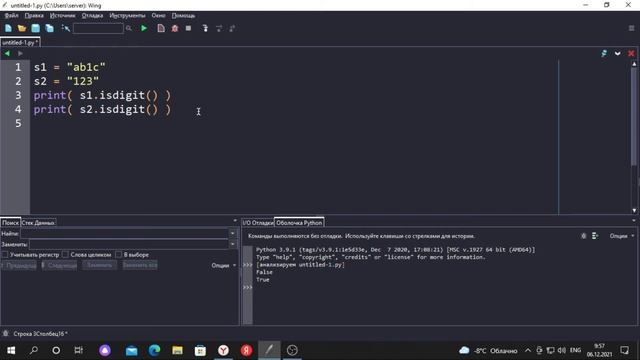Open the Yandex Browser taskbar icon

223,350
